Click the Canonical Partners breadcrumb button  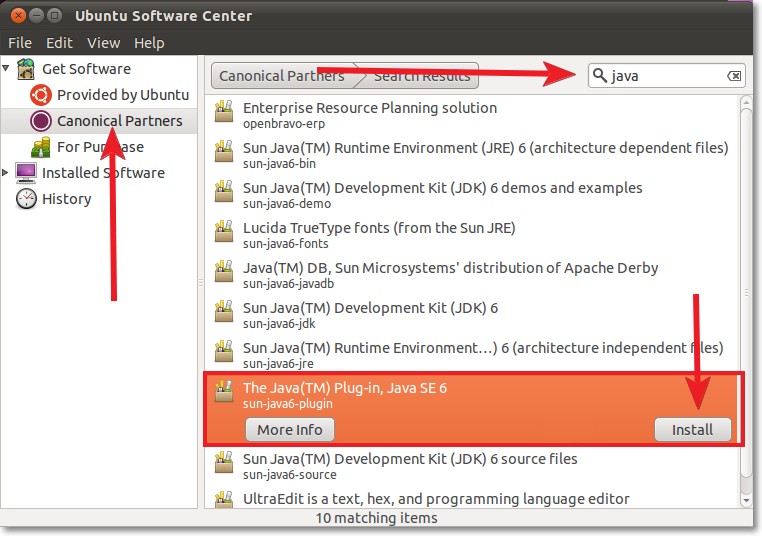coord(285,76)
